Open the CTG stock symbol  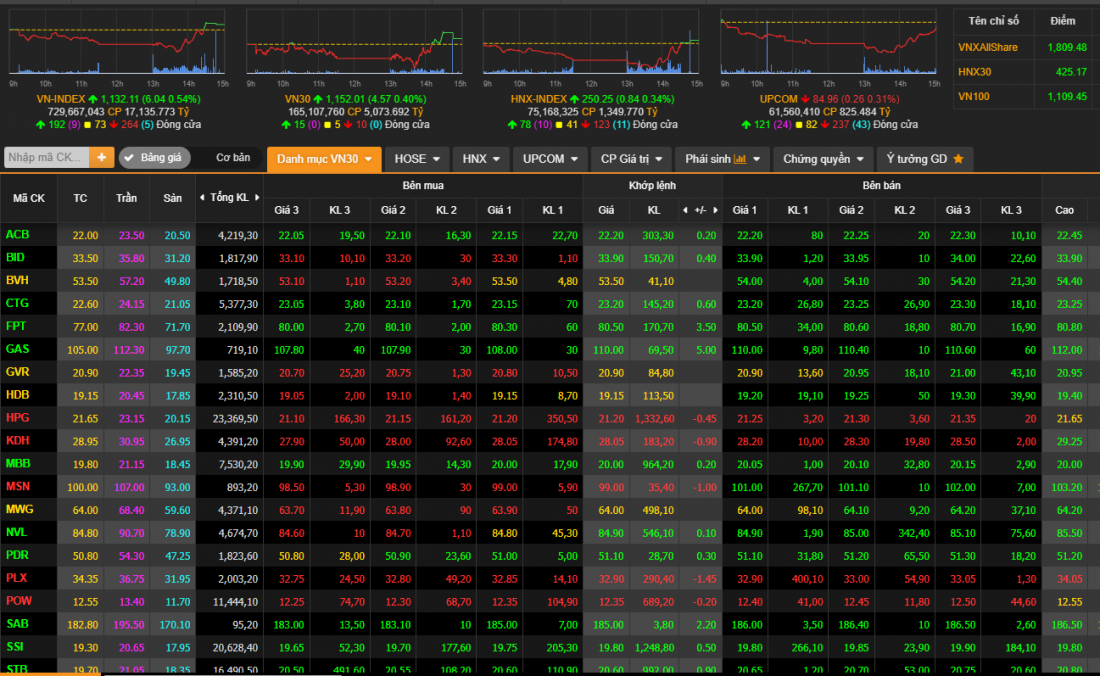[x=18, y=304]
